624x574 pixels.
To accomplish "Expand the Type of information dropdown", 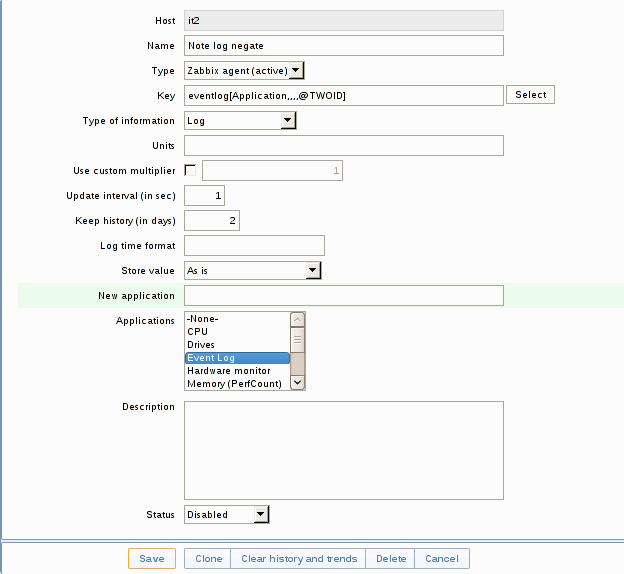I will click(240, 121).
